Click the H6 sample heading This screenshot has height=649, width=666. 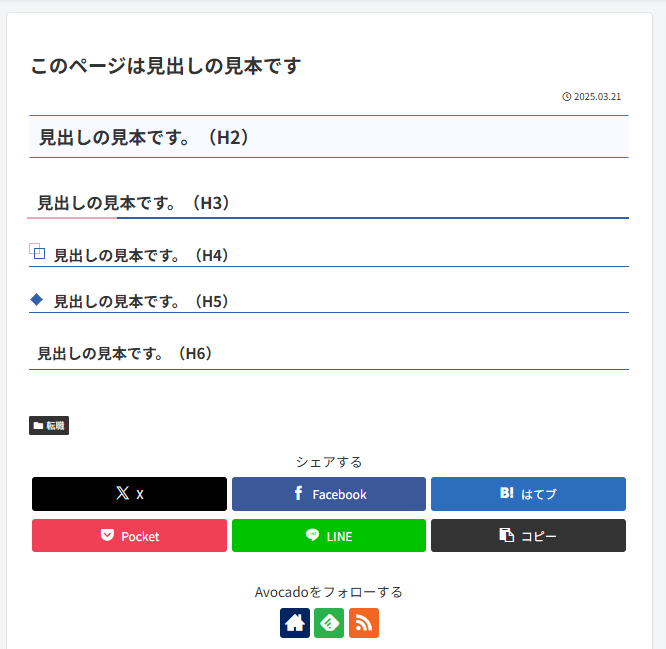pyautogui.click(x=125, y=353)
